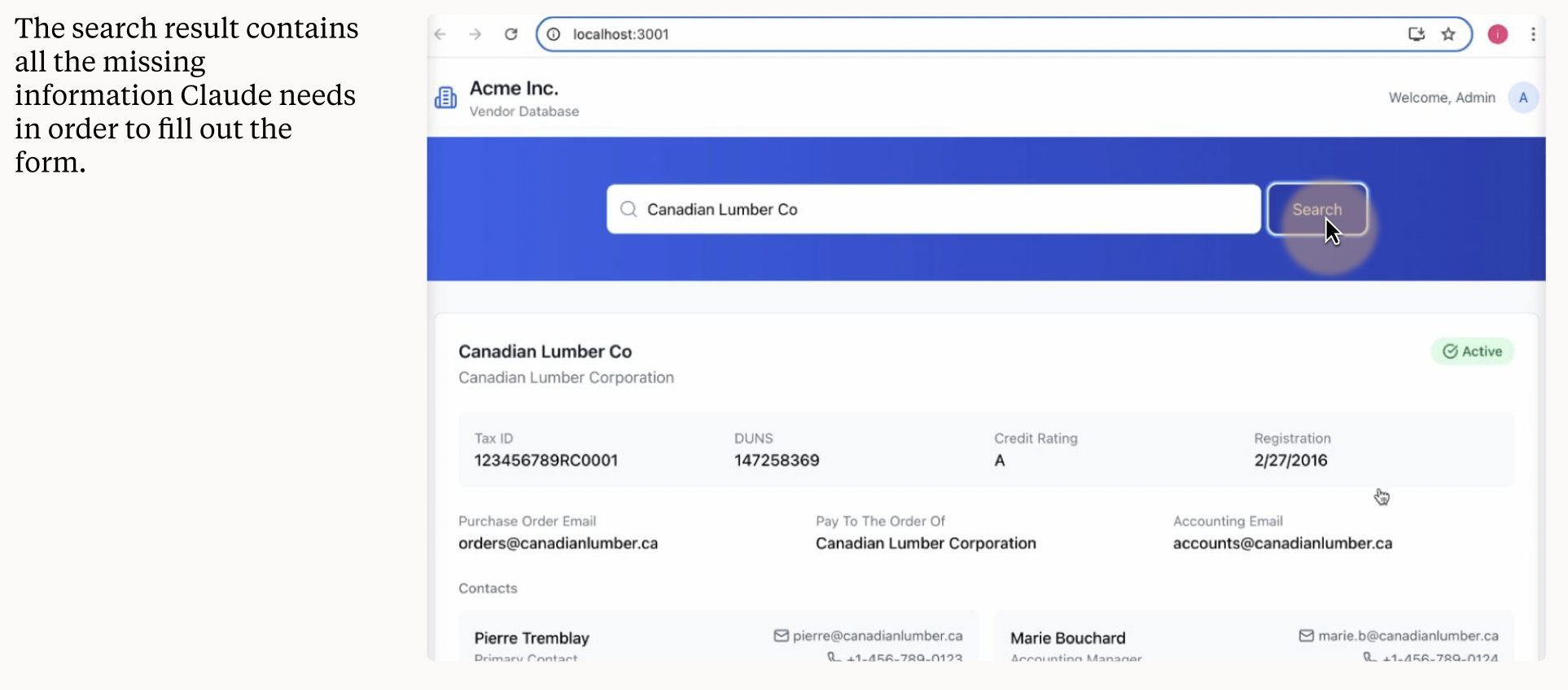Reload the page with refresh icon

click(511, 34)
